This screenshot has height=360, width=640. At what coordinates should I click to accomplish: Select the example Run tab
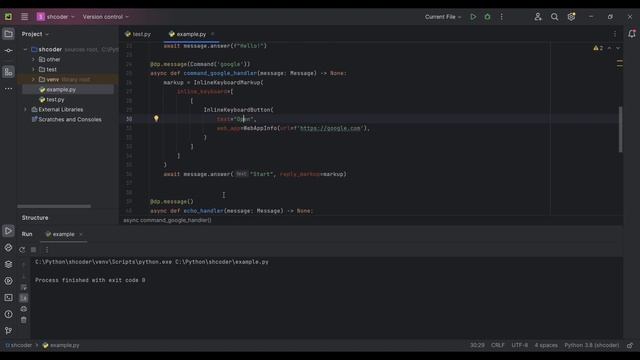click(x=60, y=234)
